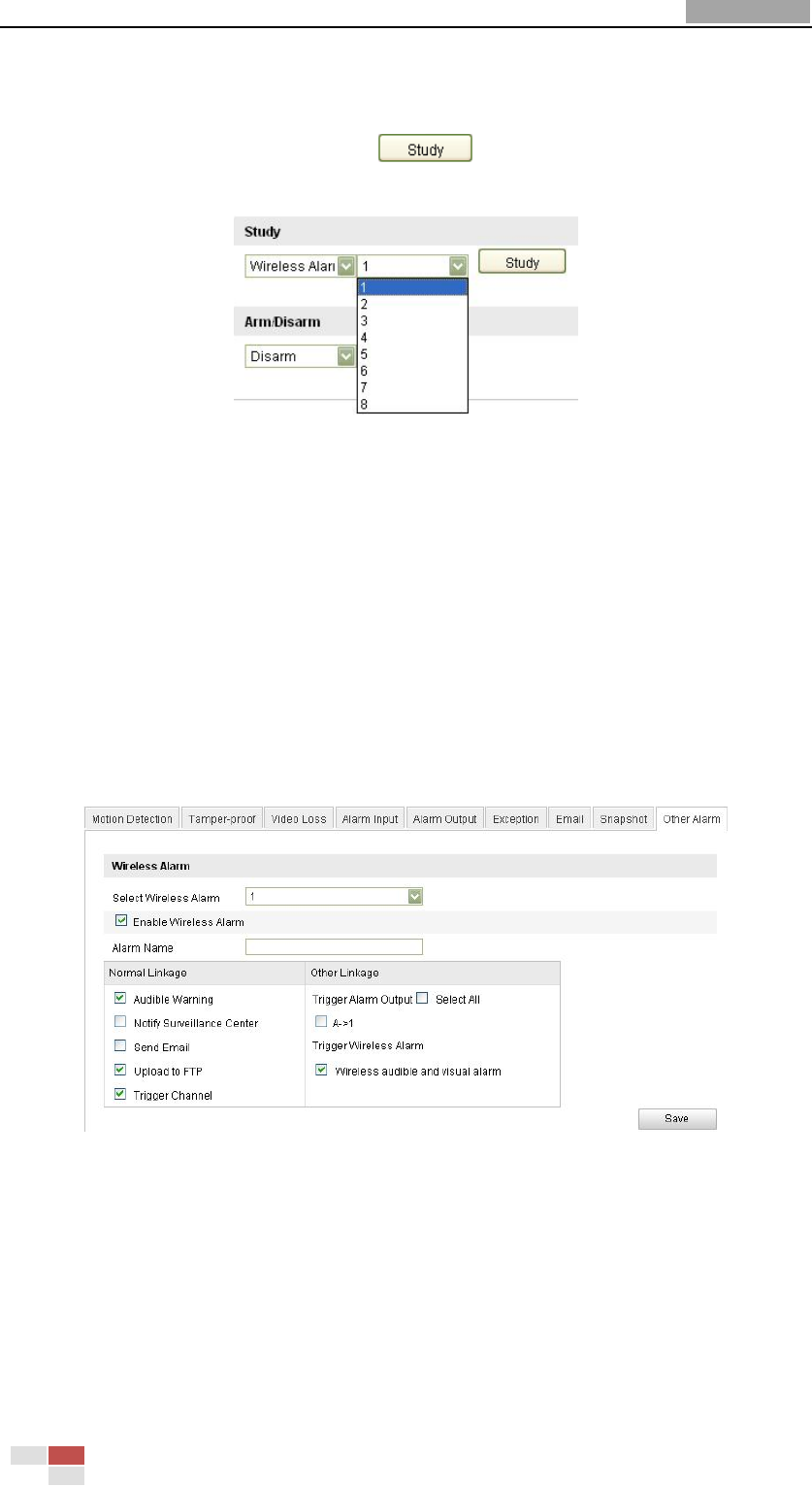
Task: Select option 3 in the open list
Action: coord(413,319)
